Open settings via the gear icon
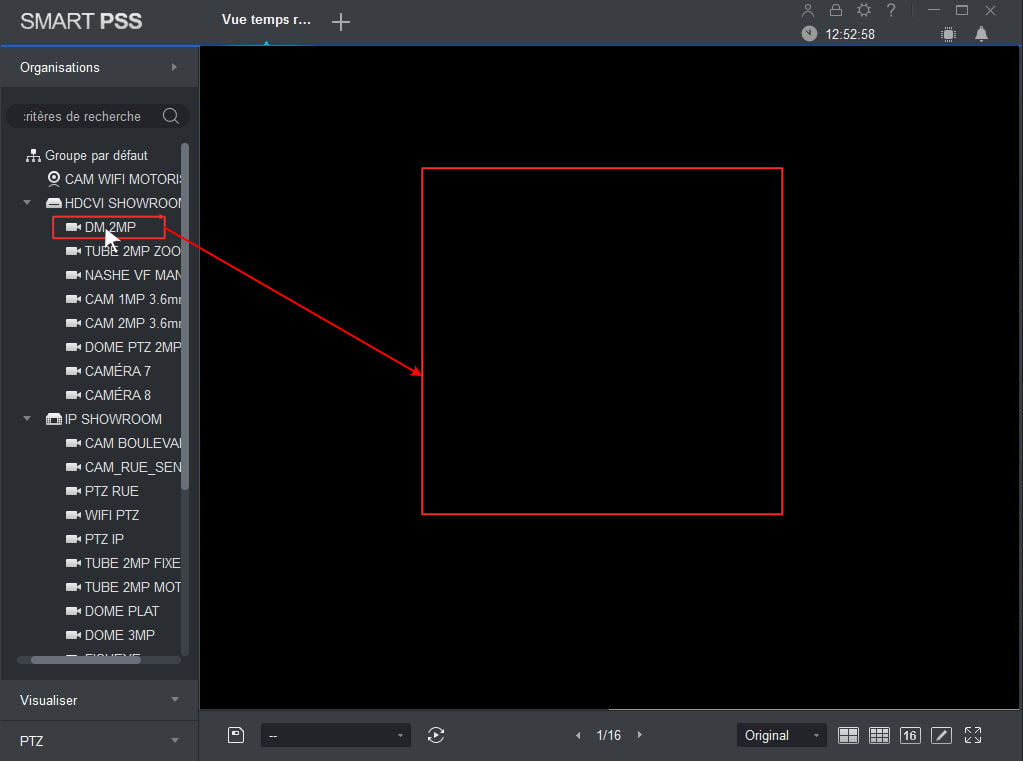This screenshot has height=761, width=1023. coord(864,10)
